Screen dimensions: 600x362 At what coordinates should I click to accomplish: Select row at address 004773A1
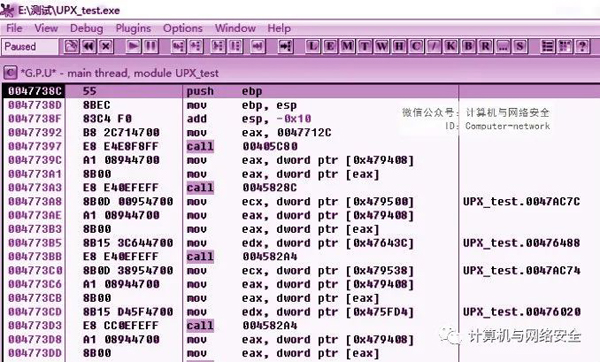(300, 174)
